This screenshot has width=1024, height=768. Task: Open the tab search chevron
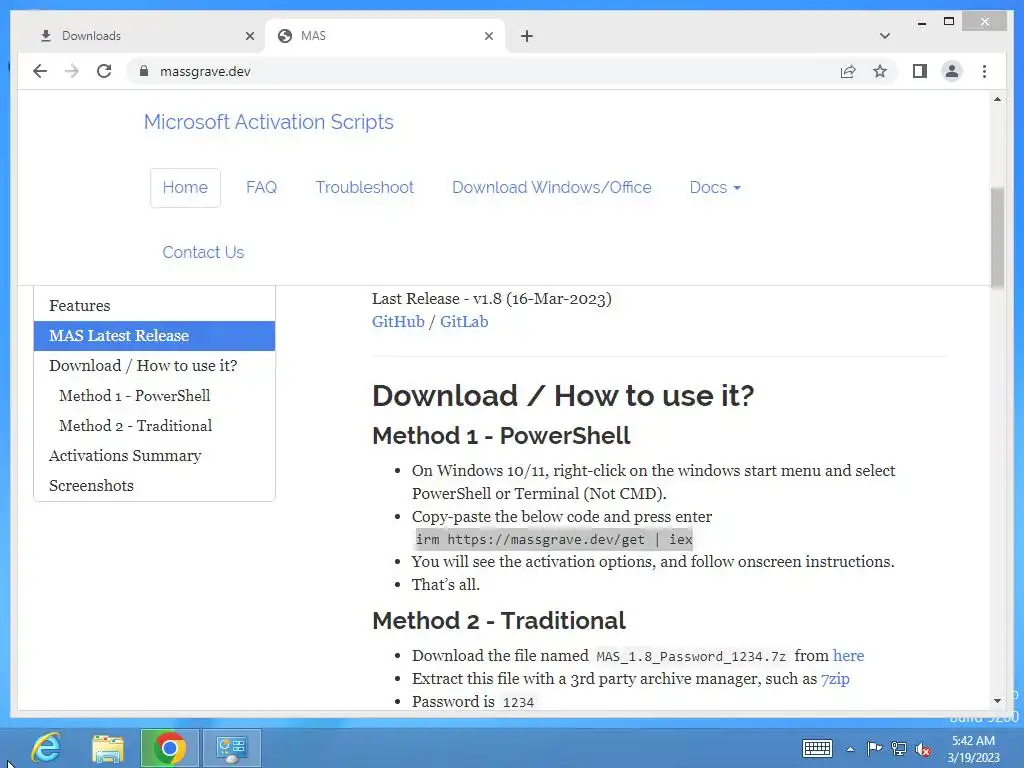[x=885, y=36]
